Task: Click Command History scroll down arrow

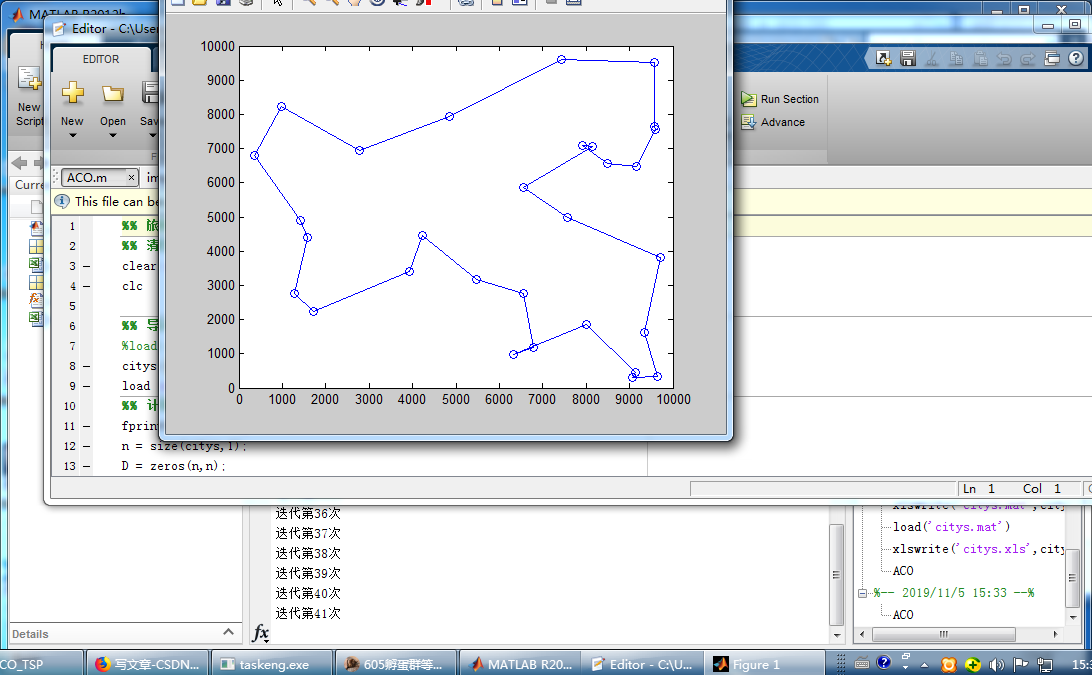Action: (1072, 617)
